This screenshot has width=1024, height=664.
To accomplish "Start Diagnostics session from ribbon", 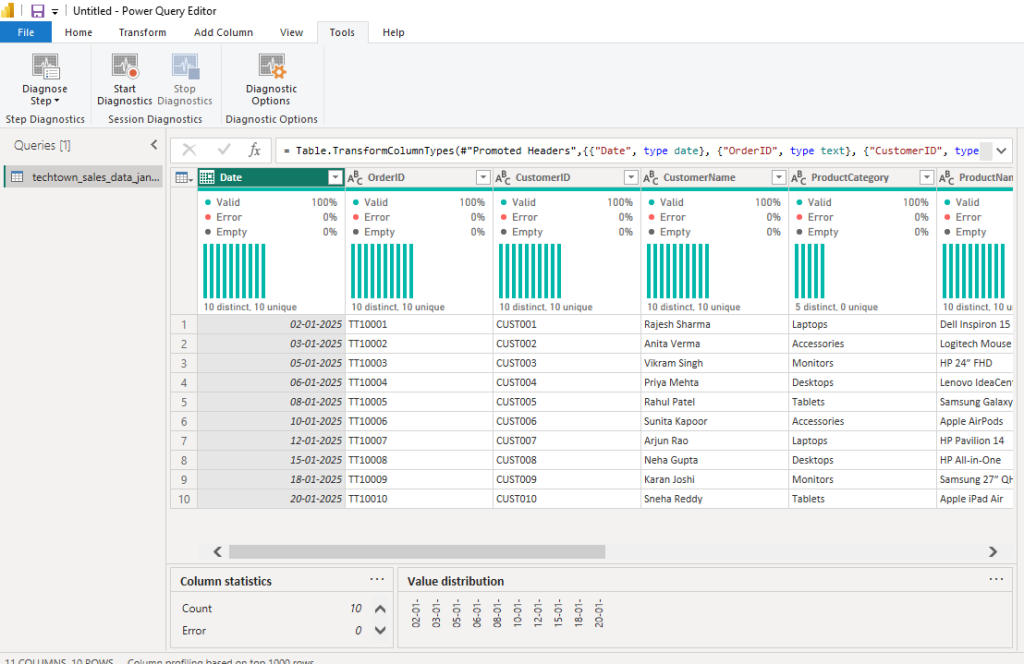I will tap(125, 69).
